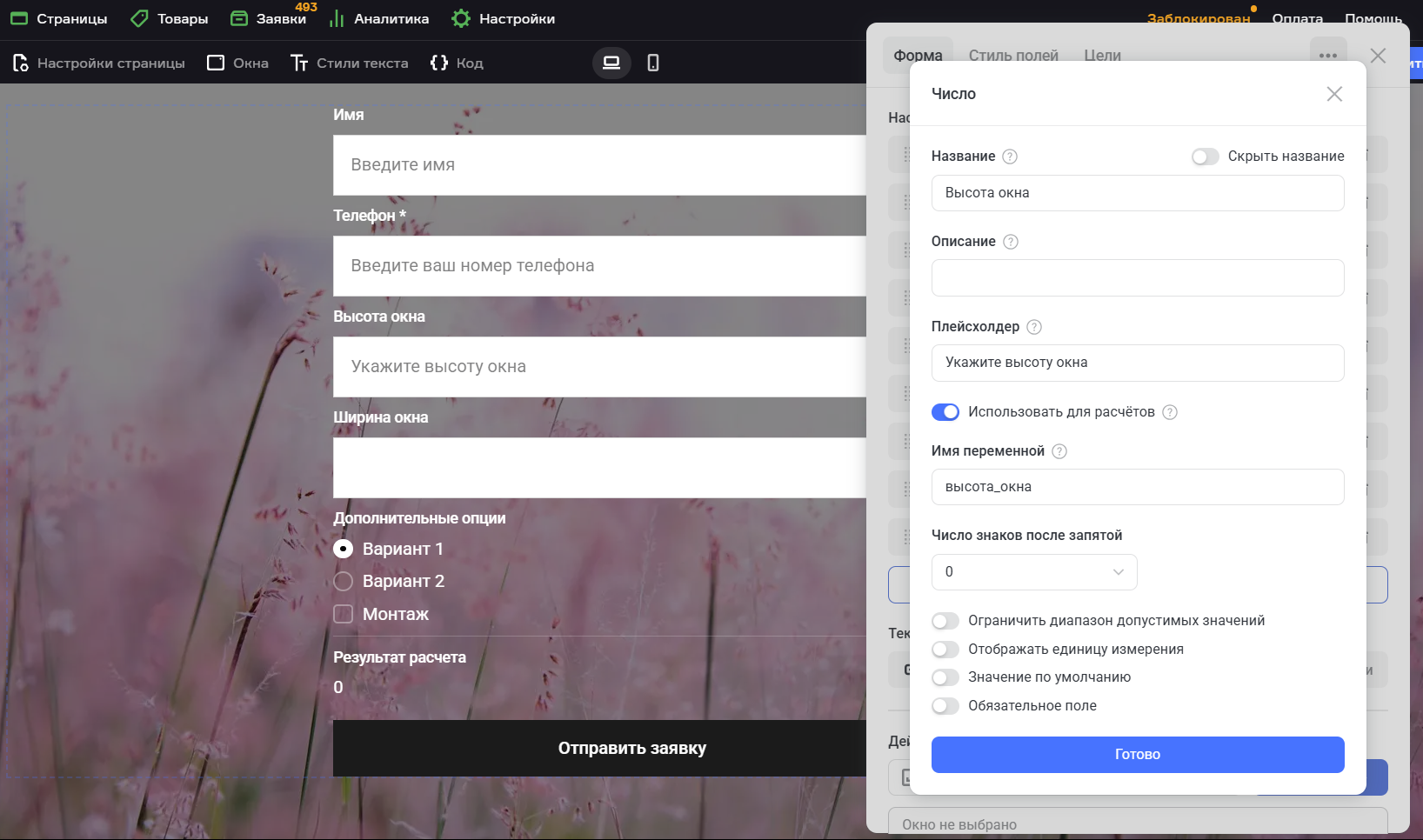Image resolution: width=1423 pixels, height=840 pixels.
Task: Switch to desktop preview icon
Action: (611, 63)
